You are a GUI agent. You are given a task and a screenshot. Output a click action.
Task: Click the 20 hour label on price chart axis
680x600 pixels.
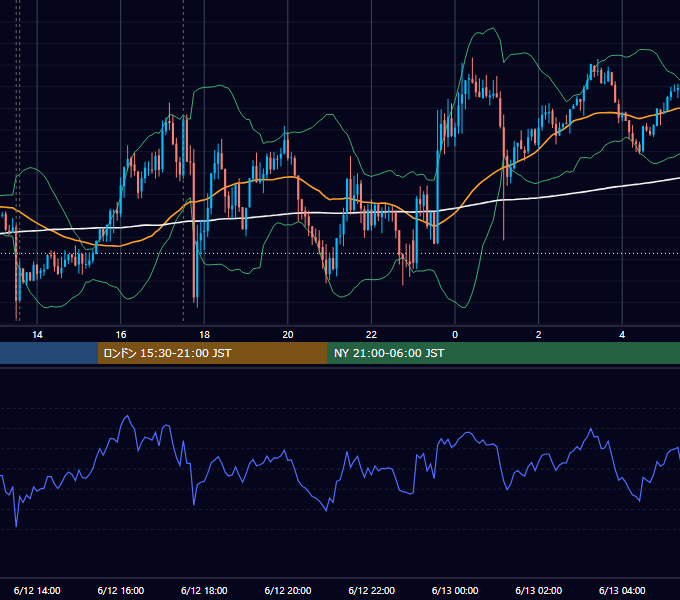[x=288, y=335]
